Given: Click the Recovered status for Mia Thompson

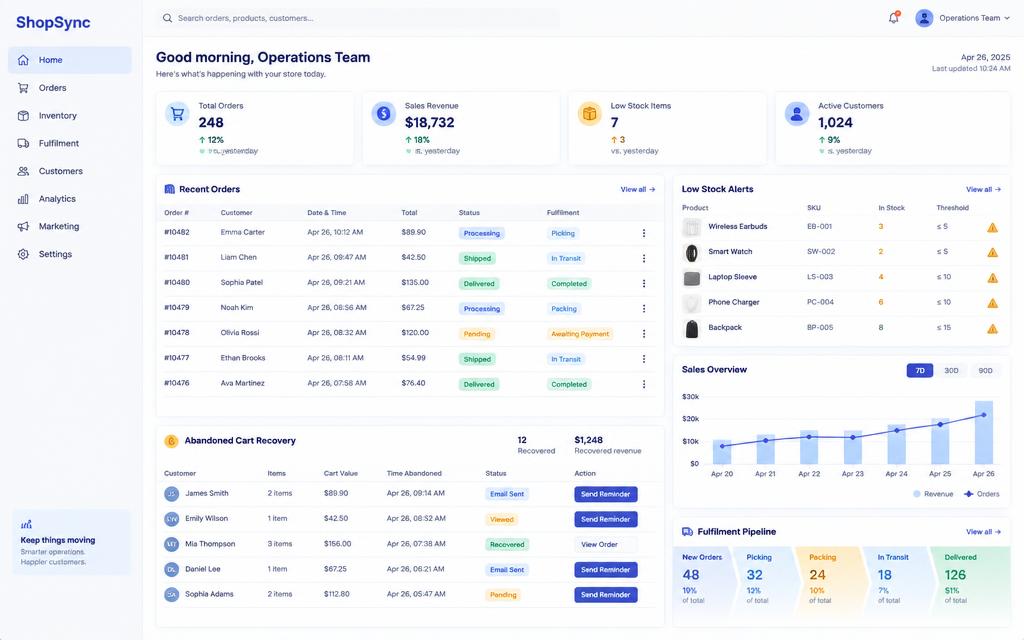Looking at the screenshot, I should (507, 545).
